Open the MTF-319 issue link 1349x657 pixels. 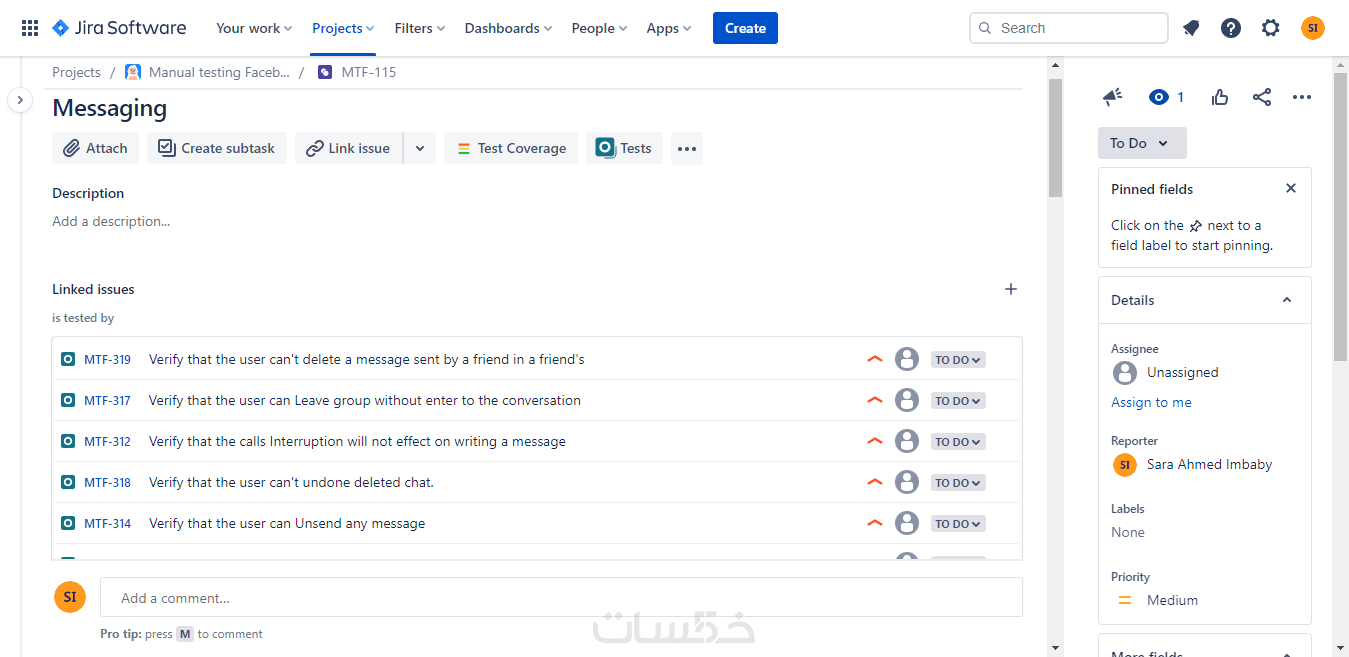pos(107,359)
